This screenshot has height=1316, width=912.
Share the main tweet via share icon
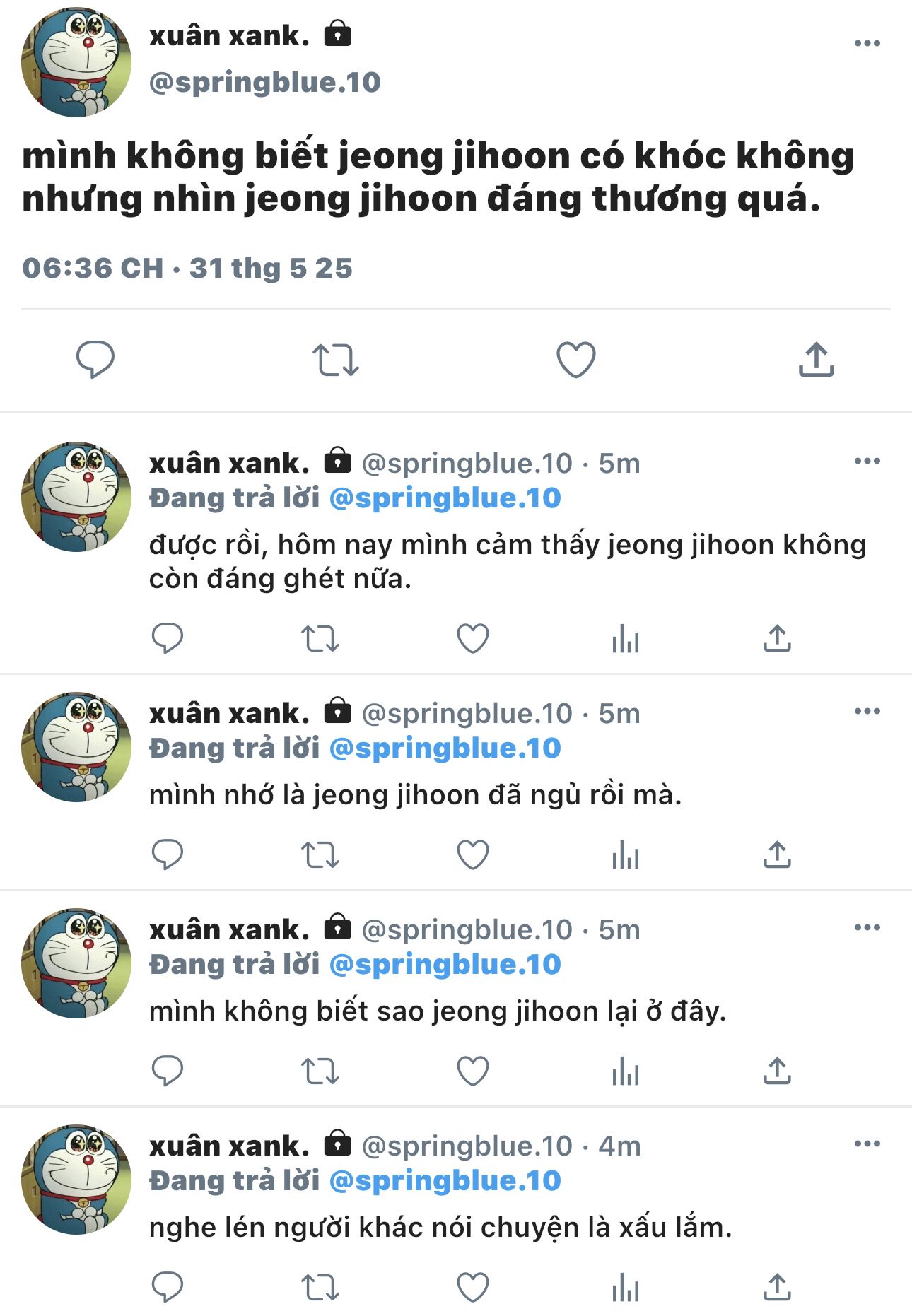[x=817, y=360]
